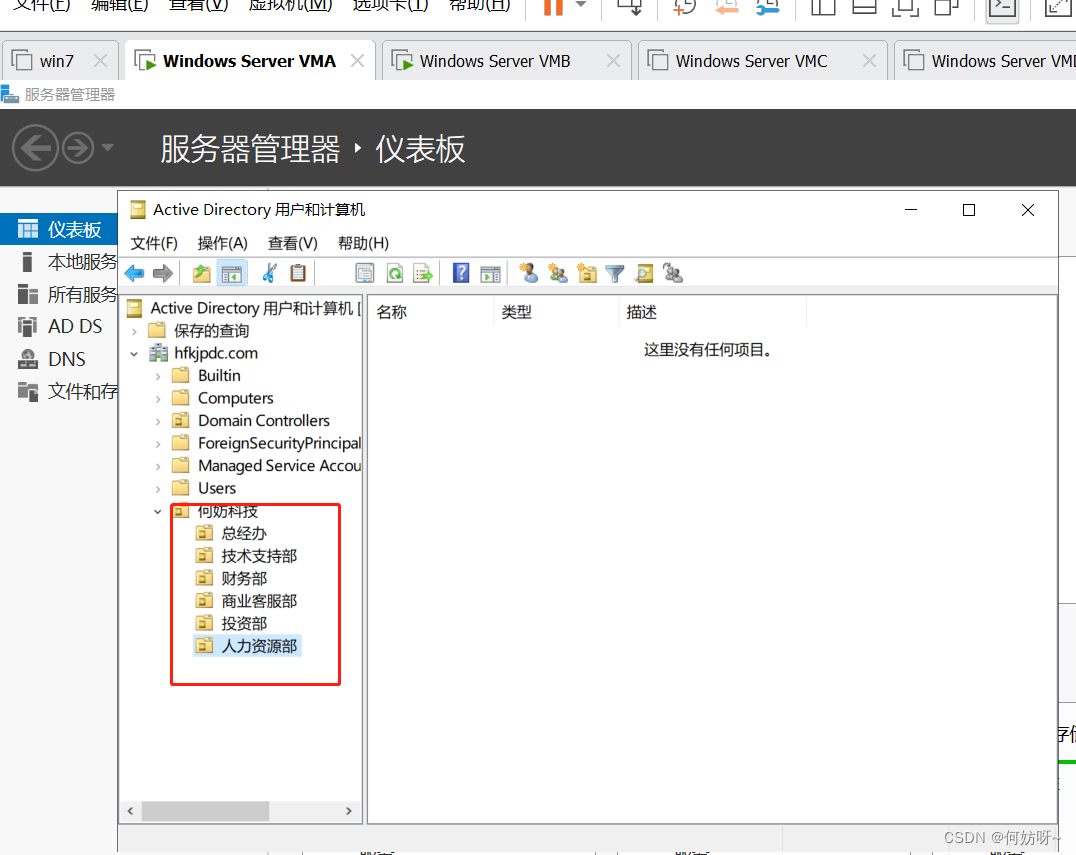Collapse the 何妨科技 organizational unit
1076x855 pixels.
[x=158, y=511]
